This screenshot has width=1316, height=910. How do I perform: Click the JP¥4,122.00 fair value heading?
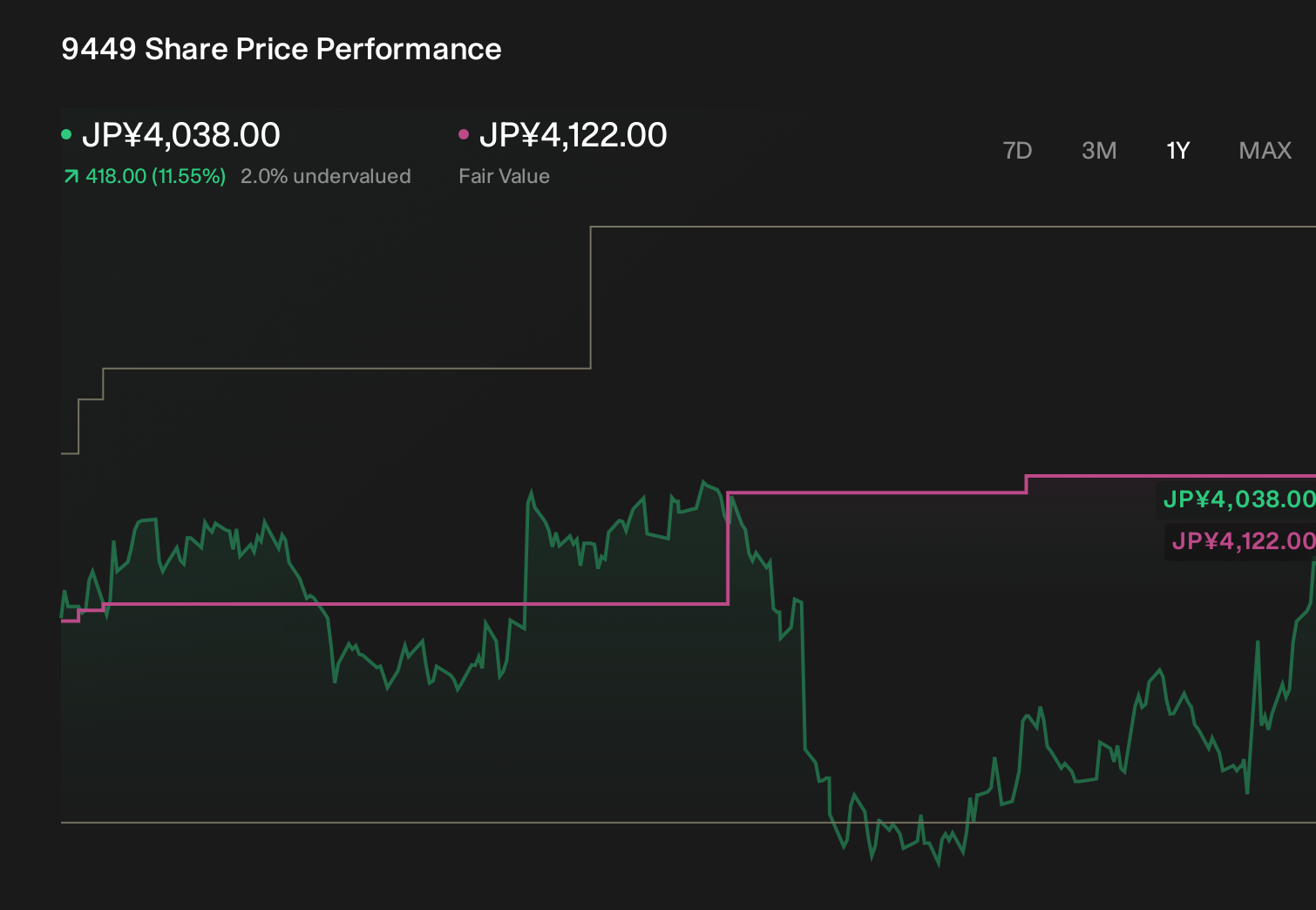tap(573, 135)
